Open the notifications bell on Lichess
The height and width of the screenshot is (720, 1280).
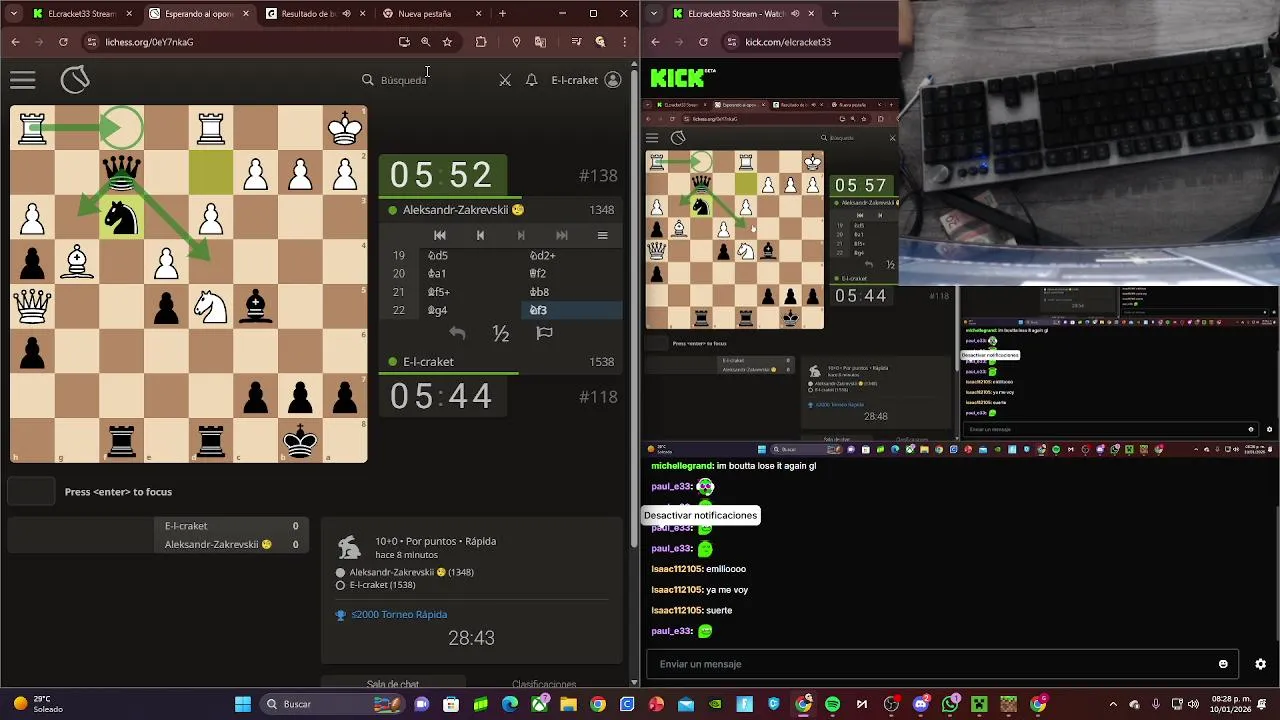coord(532,80)
